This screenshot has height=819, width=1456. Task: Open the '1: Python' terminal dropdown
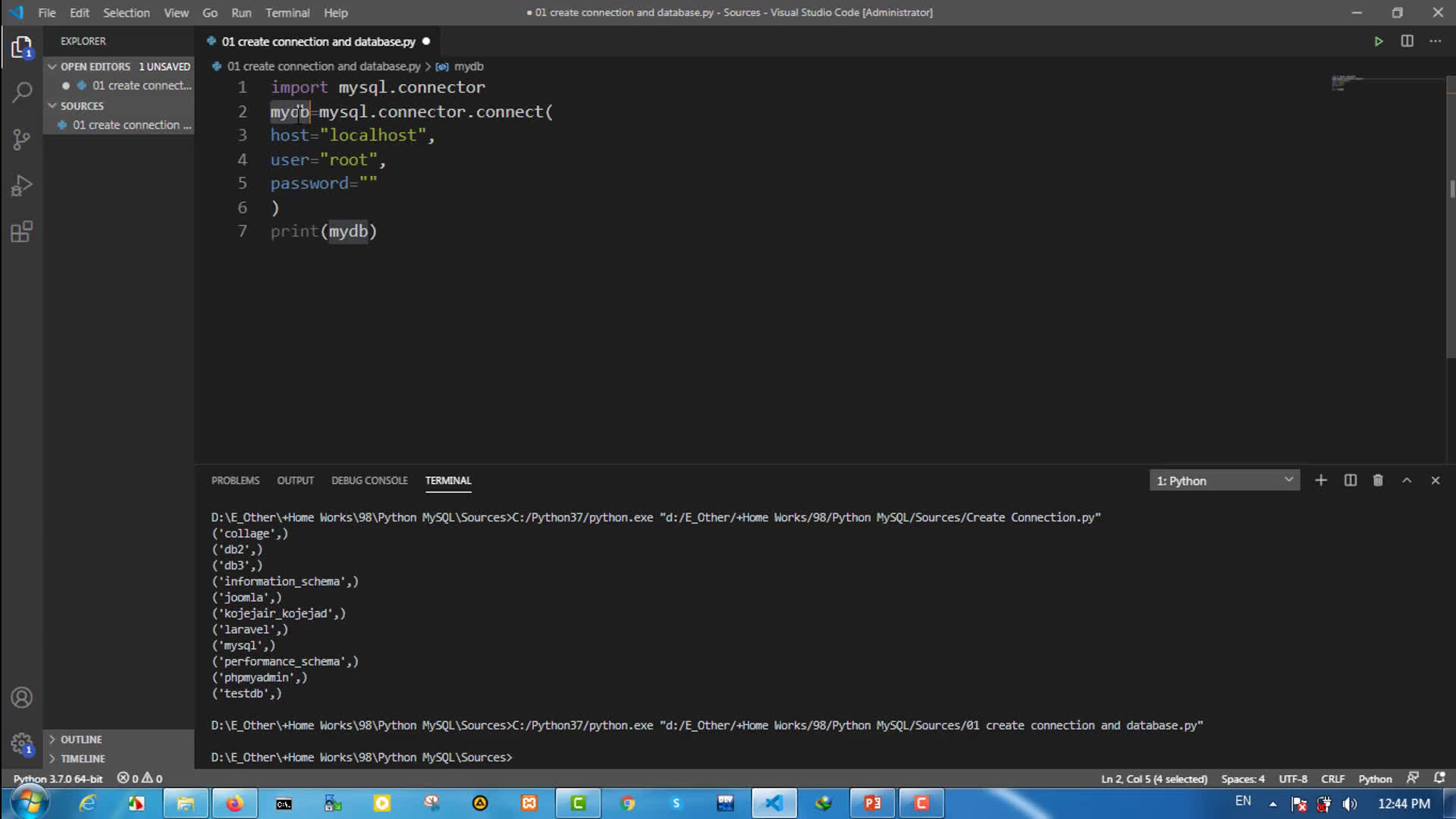tap(1225, 480)
